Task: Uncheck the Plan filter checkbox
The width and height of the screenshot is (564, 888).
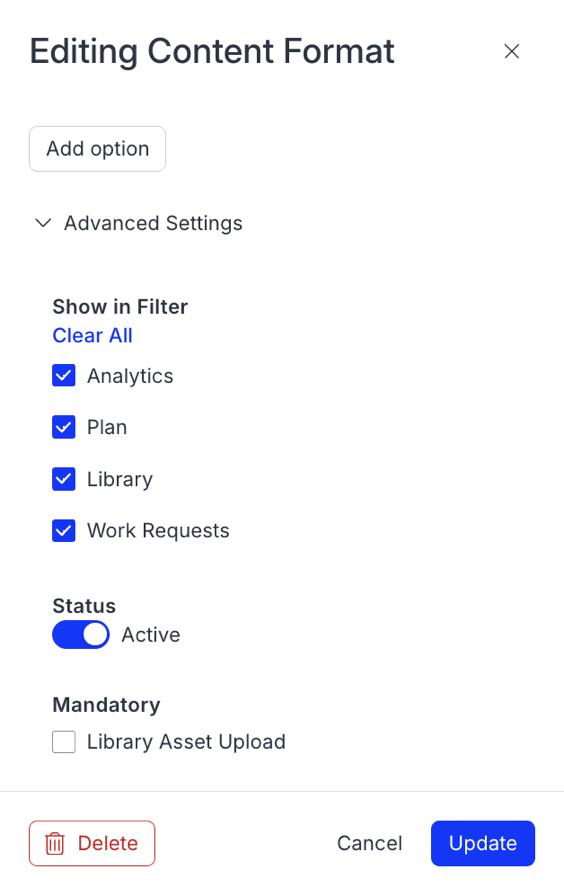Action: tap(64, 427)
